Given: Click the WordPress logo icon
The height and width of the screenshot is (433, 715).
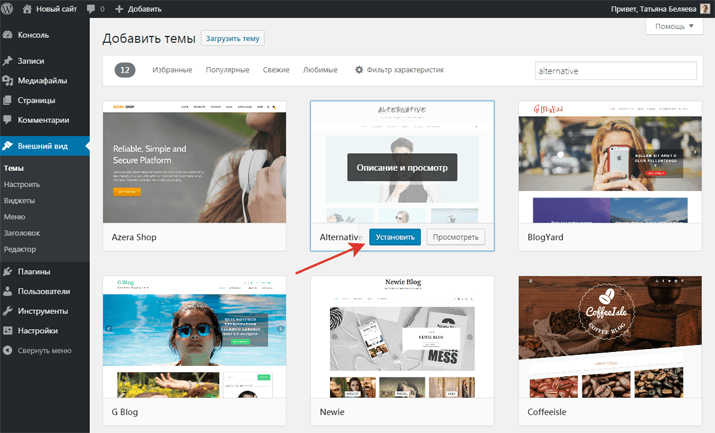Looking at the screenshot, I should (x=7, y=9).
